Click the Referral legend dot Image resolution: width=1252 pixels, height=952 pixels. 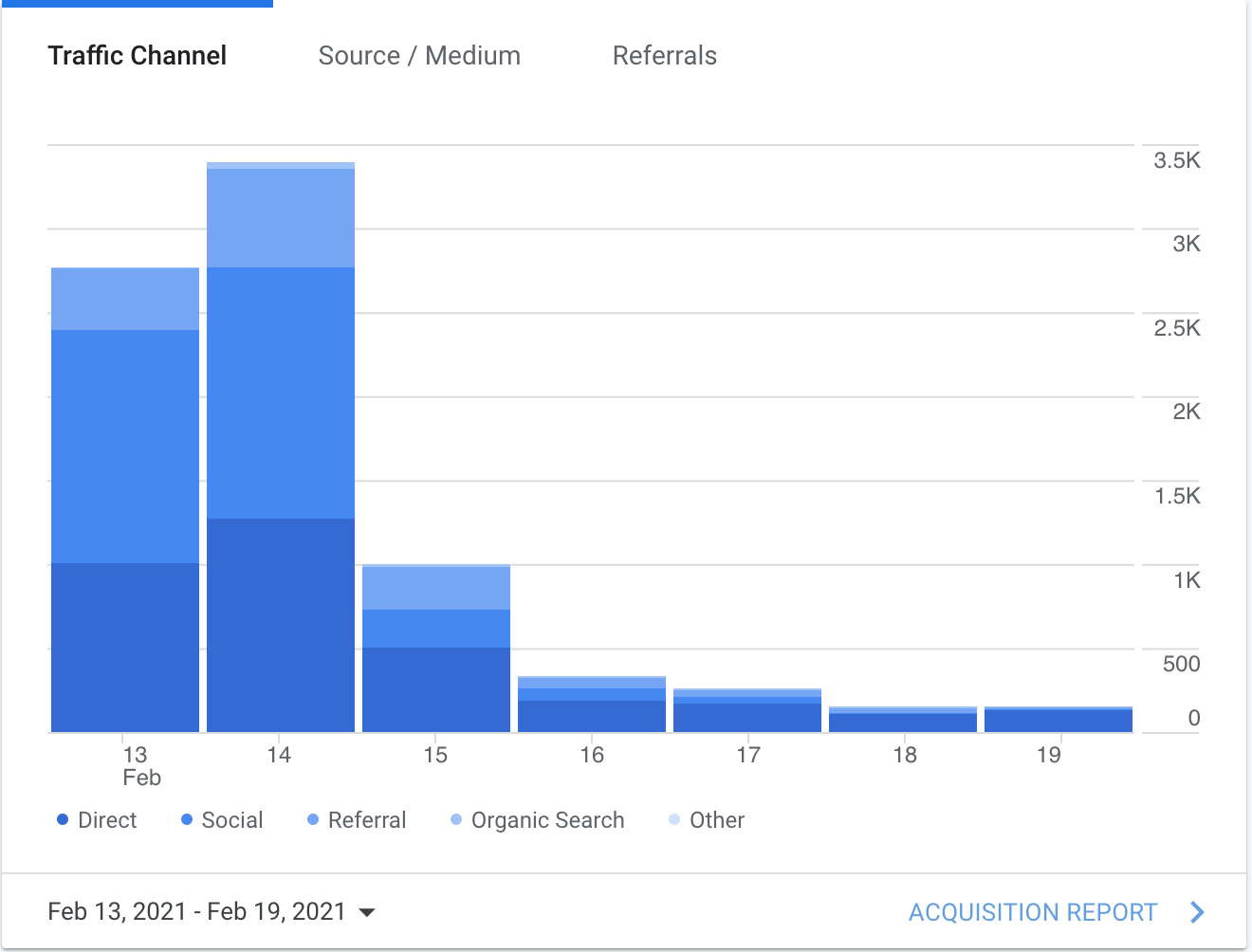pos(313,819)
